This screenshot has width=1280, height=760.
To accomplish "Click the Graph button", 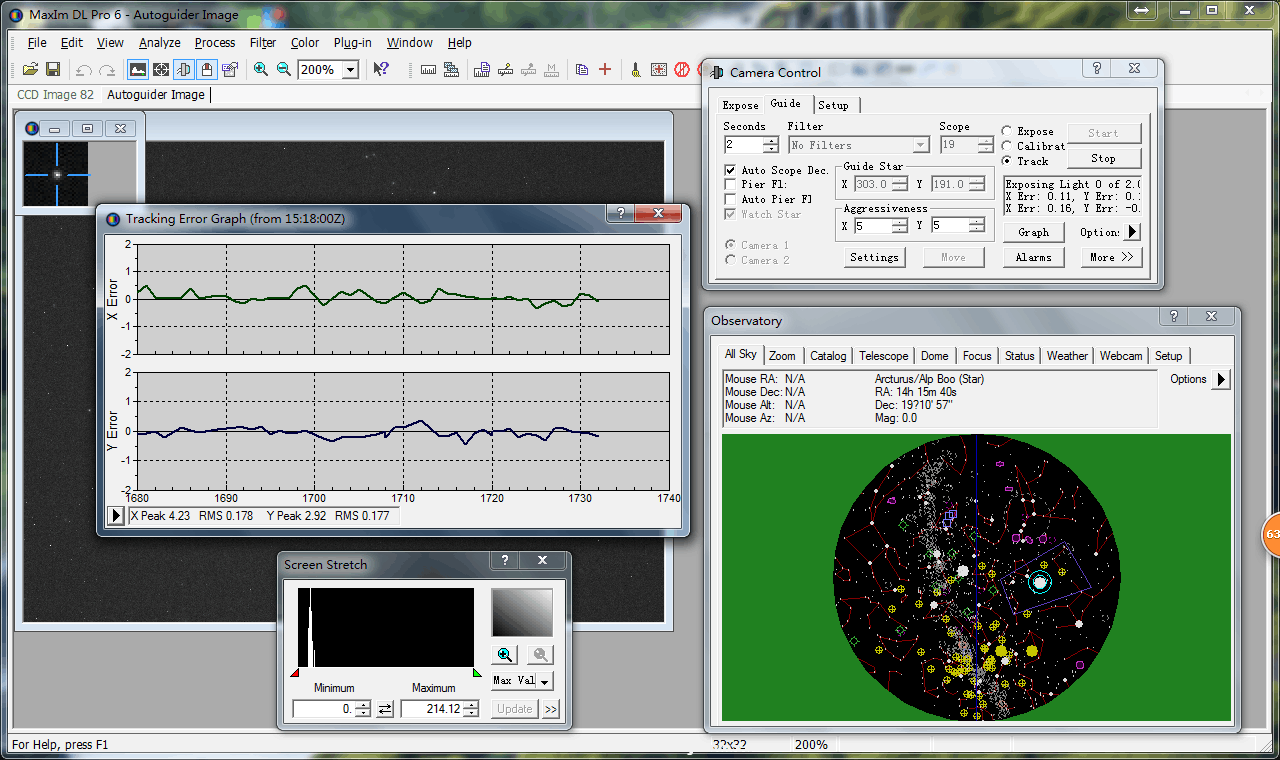I will coord(1034,232).
